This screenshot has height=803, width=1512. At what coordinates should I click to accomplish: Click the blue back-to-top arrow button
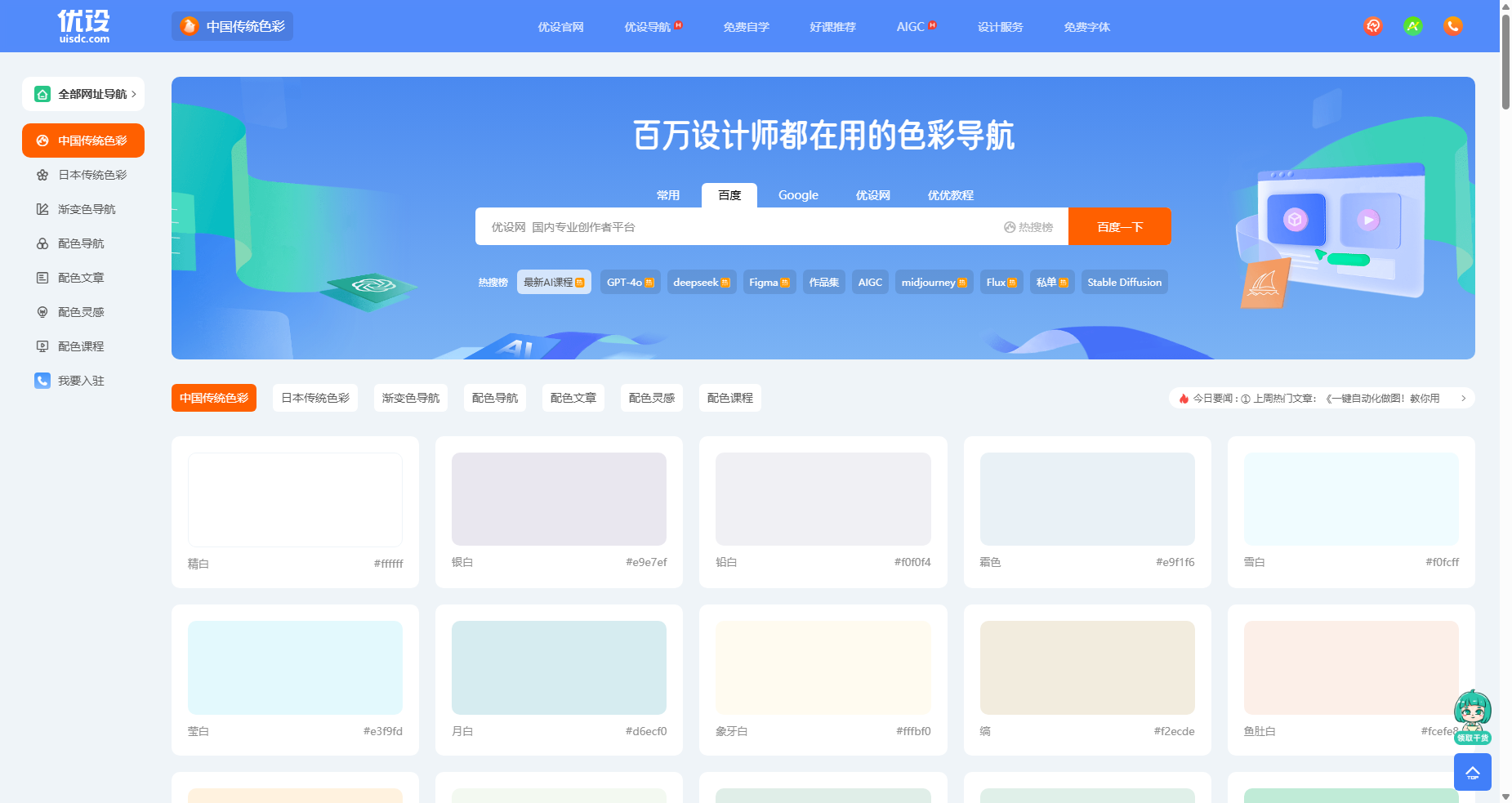[1473, 772]
